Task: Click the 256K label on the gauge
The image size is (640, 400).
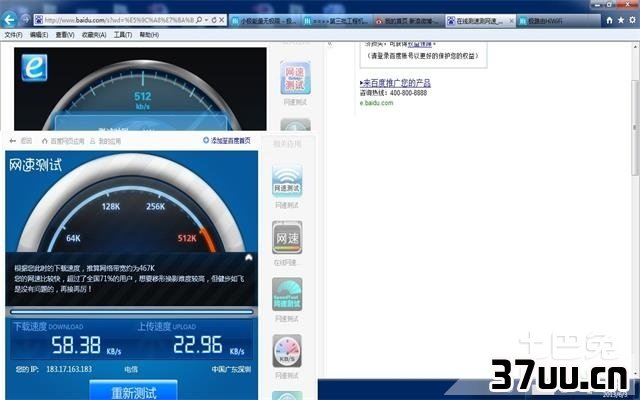Action: (156, 207)
